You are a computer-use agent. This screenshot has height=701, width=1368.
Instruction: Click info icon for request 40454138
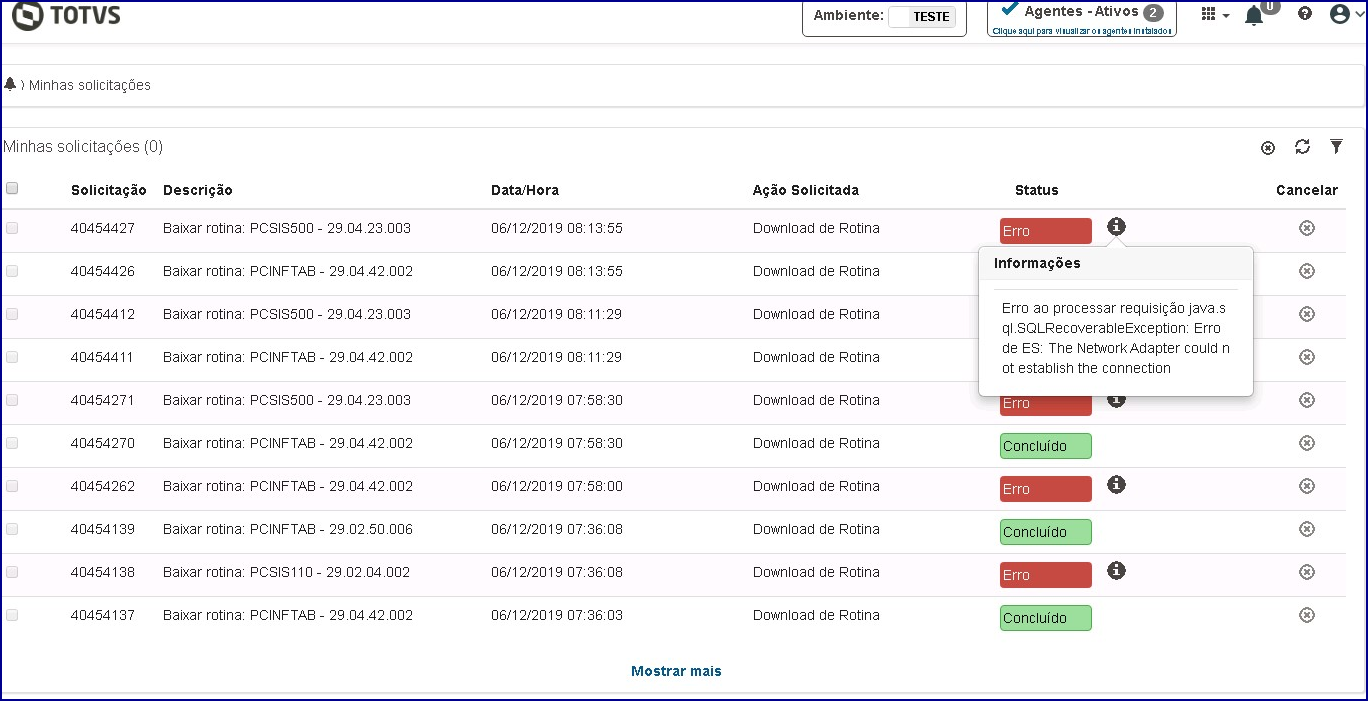click(x=1117, y=570)
